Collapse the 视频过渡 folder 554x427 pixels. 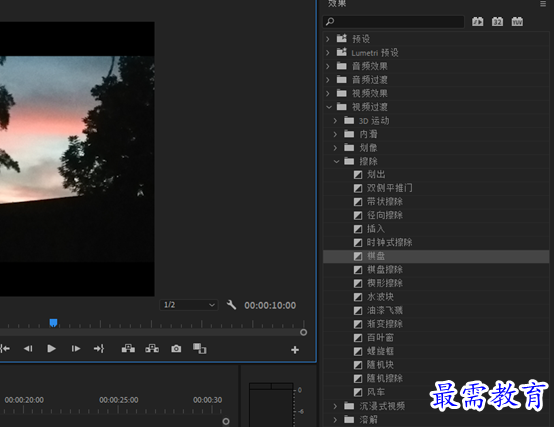tap(329, 107)
